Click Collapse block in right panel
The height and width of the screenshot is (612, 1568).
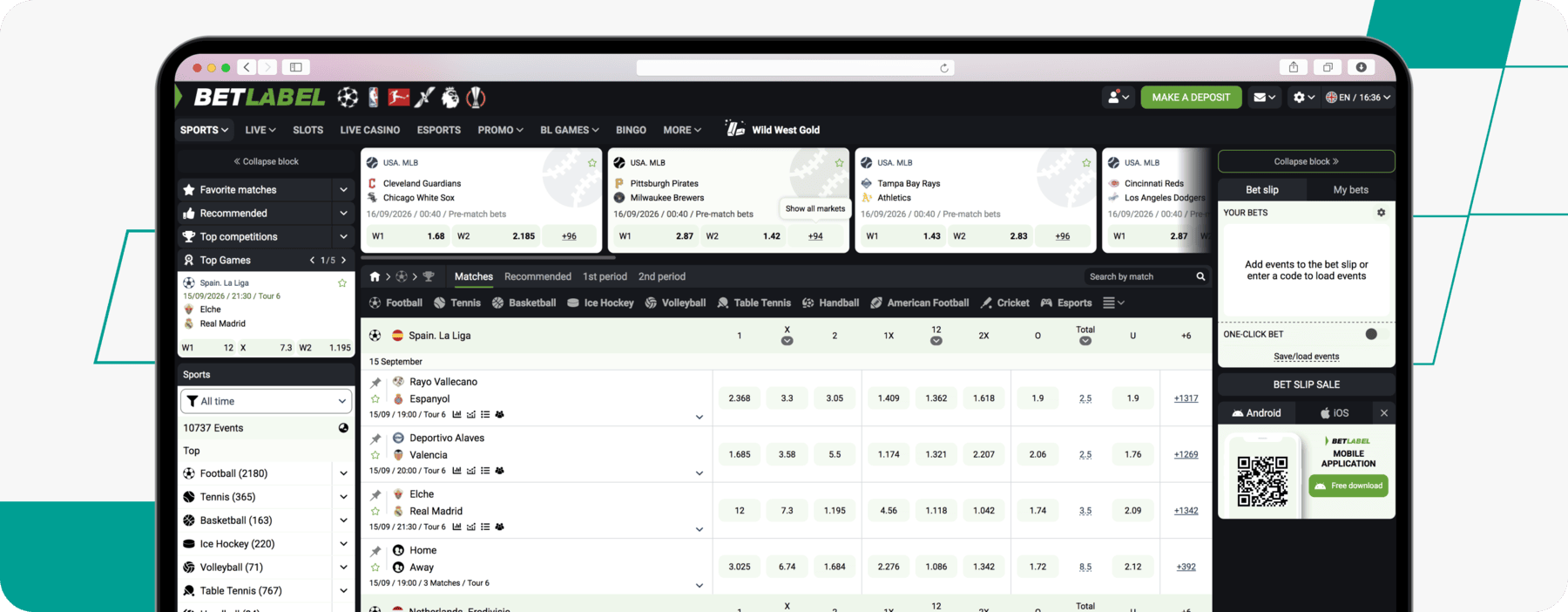[x=1307, y=161]
